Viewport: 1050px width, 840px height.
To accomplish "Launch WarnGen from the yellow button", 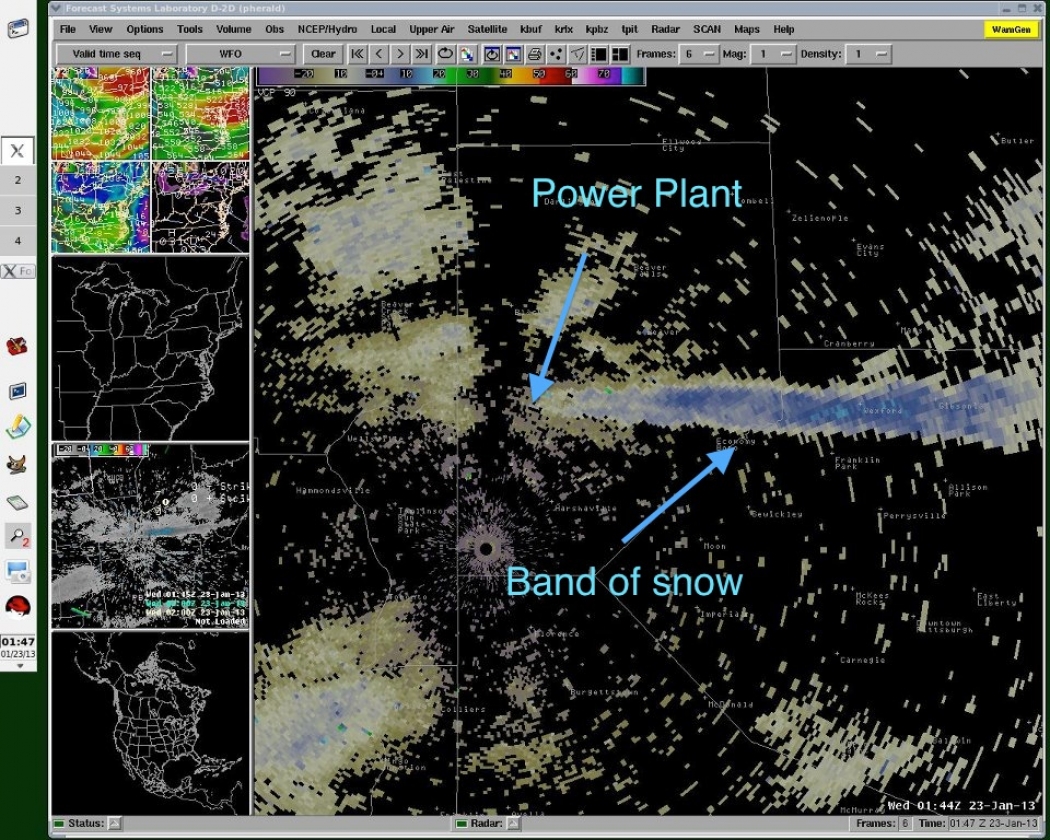I will [x=1013, y=31].
